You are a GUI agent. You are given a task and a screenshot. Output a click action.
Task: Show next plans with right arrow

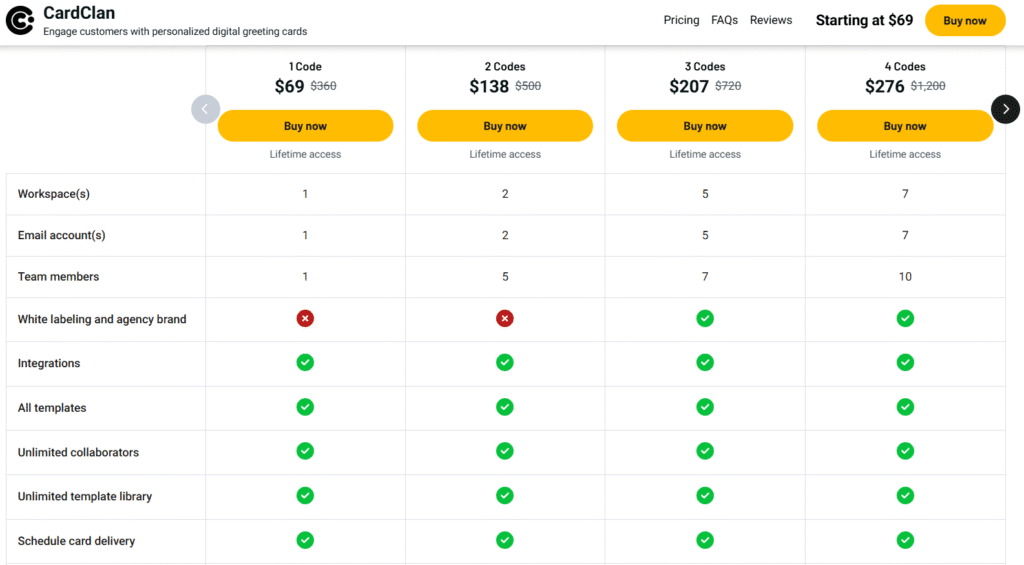(1005, 109)
